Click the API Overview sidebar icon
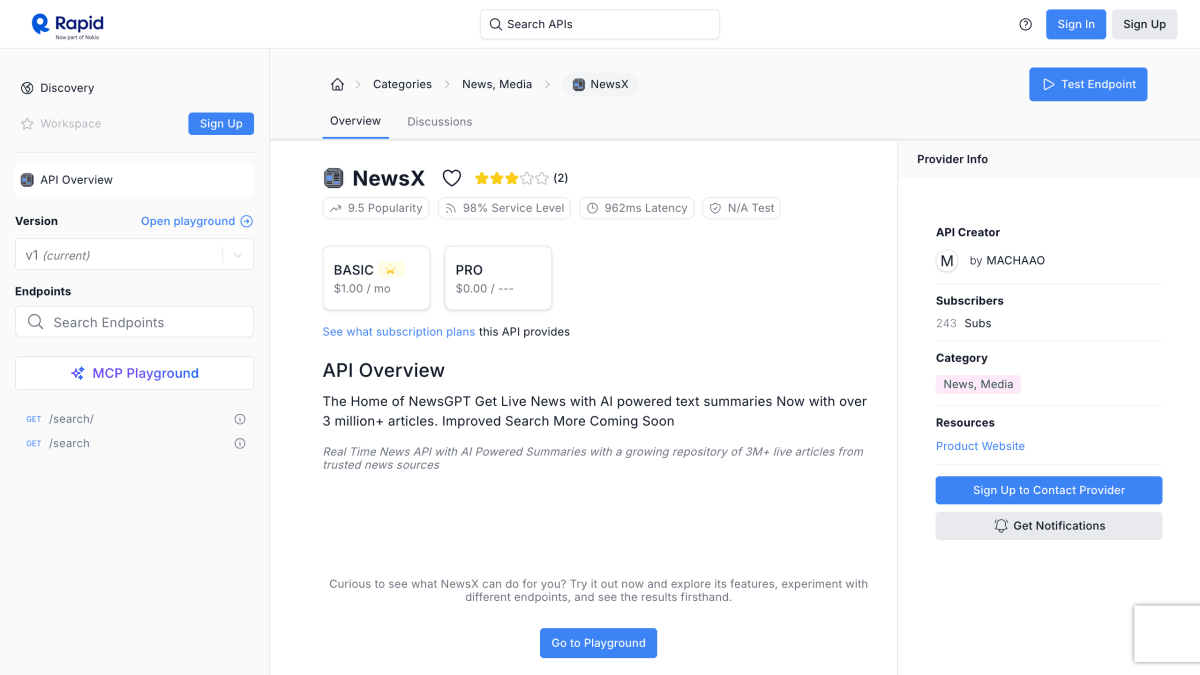1200x675 pixels. click(x=27, y=180)
